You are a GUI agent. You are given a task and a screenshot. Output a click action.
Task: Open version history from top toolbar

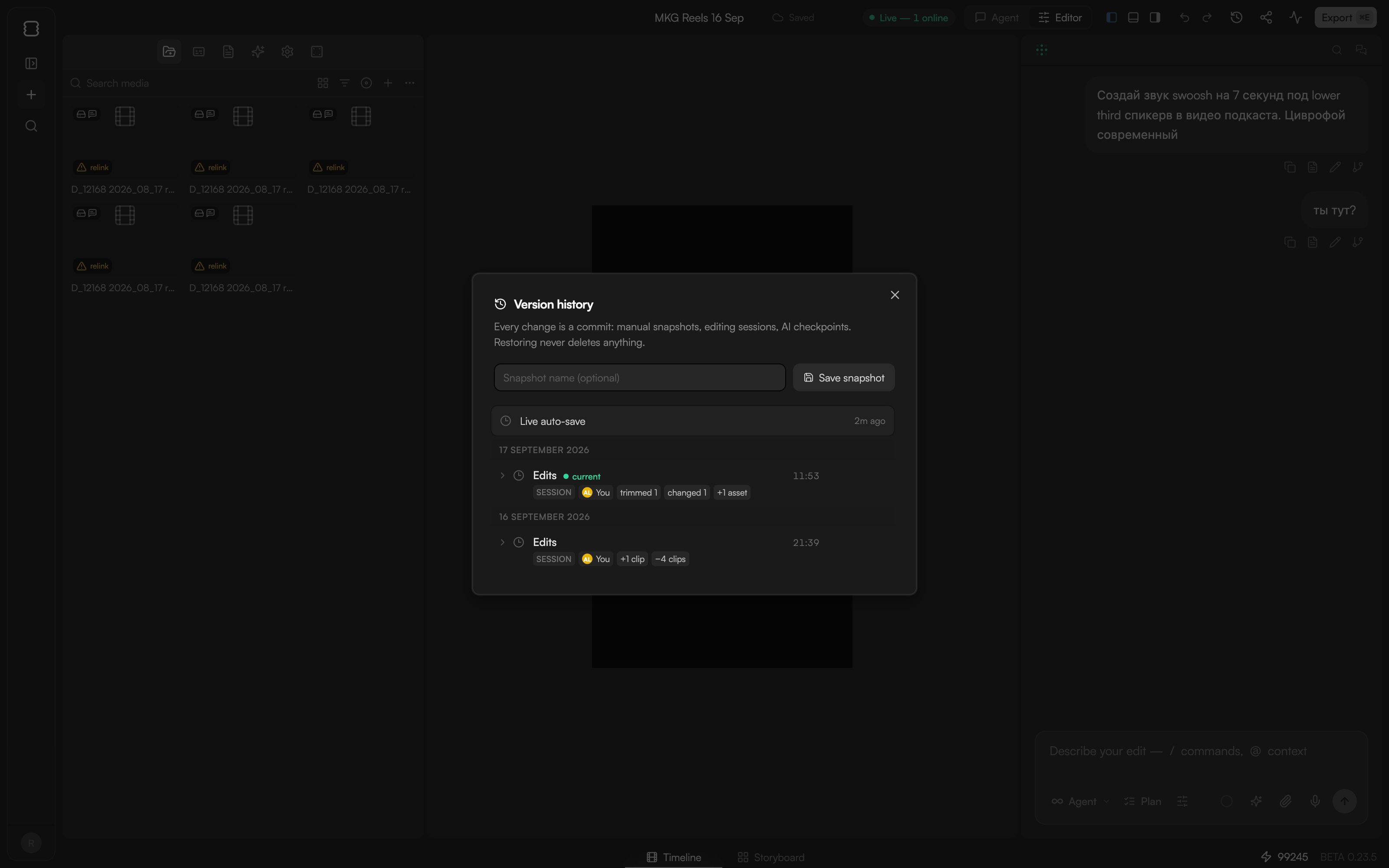(1236, 18)
